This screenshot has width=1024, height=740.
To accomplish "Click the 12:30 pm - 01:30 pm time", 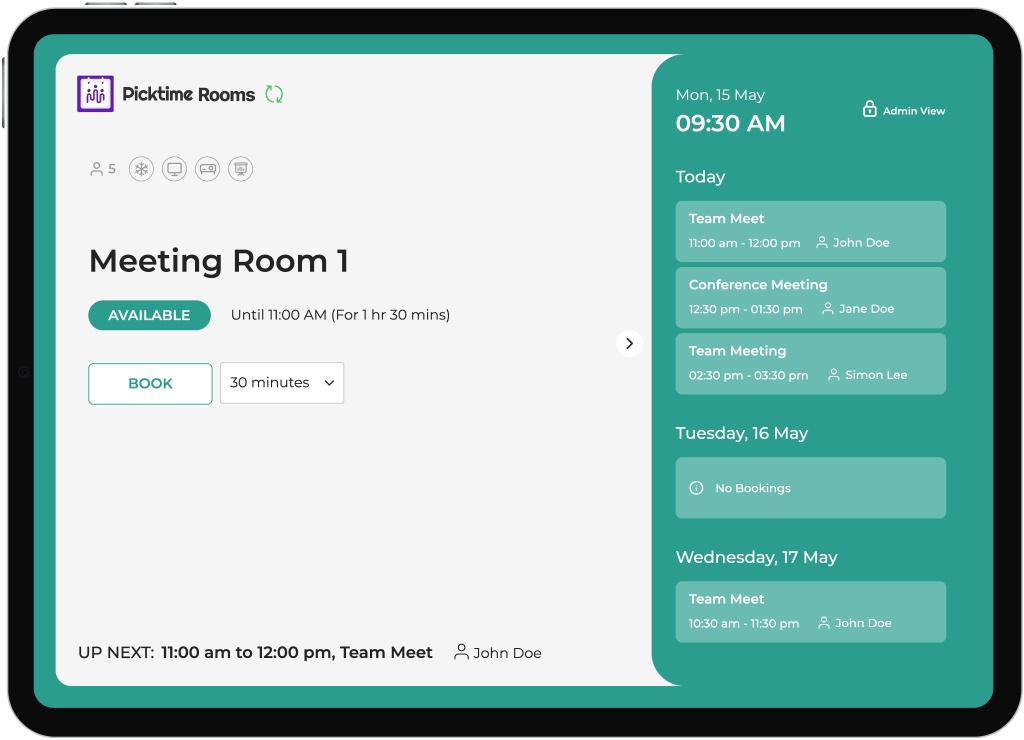I will [745, 309].
